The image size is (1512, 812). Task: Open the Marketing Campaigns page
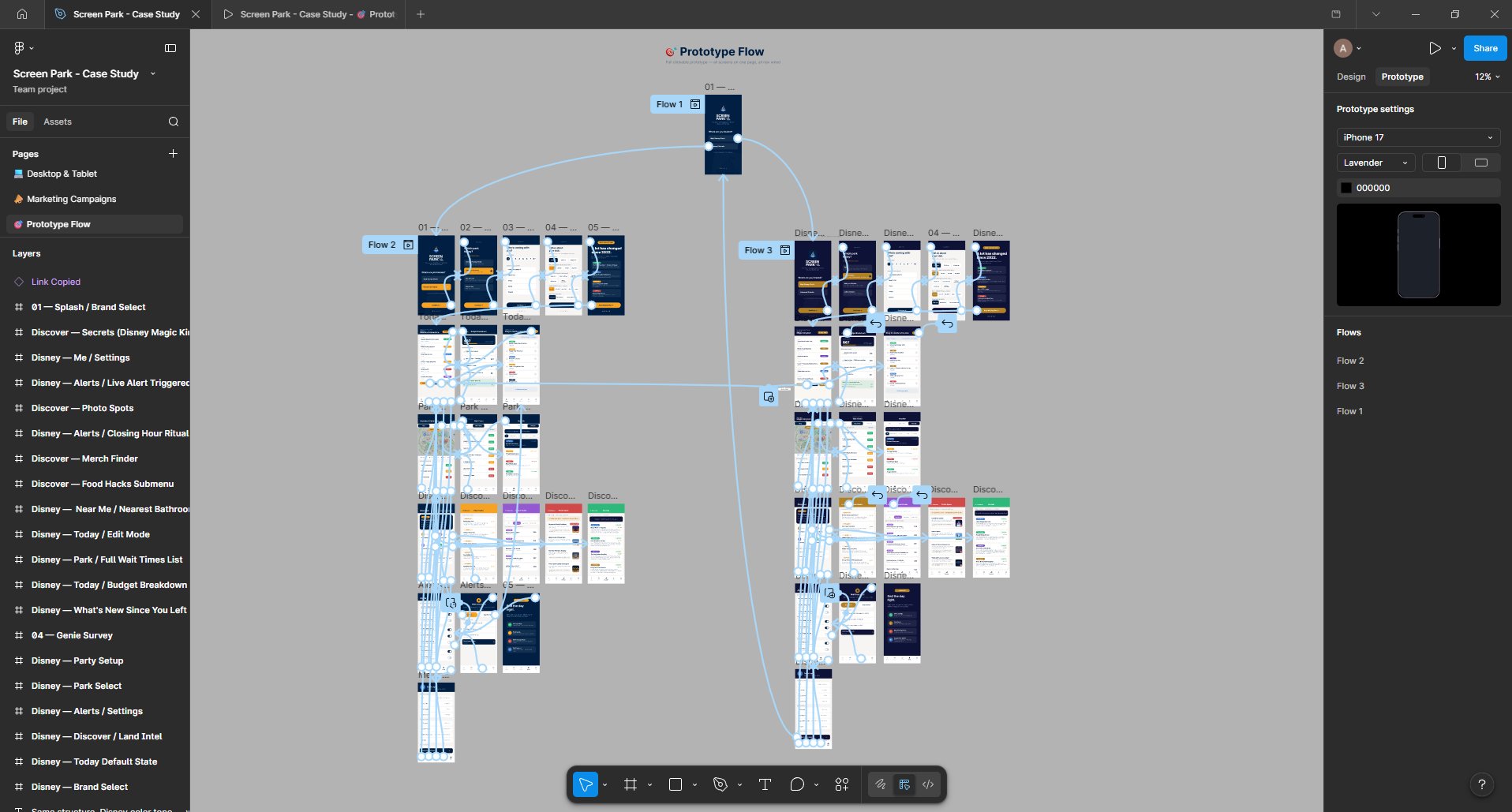point(95,199)
